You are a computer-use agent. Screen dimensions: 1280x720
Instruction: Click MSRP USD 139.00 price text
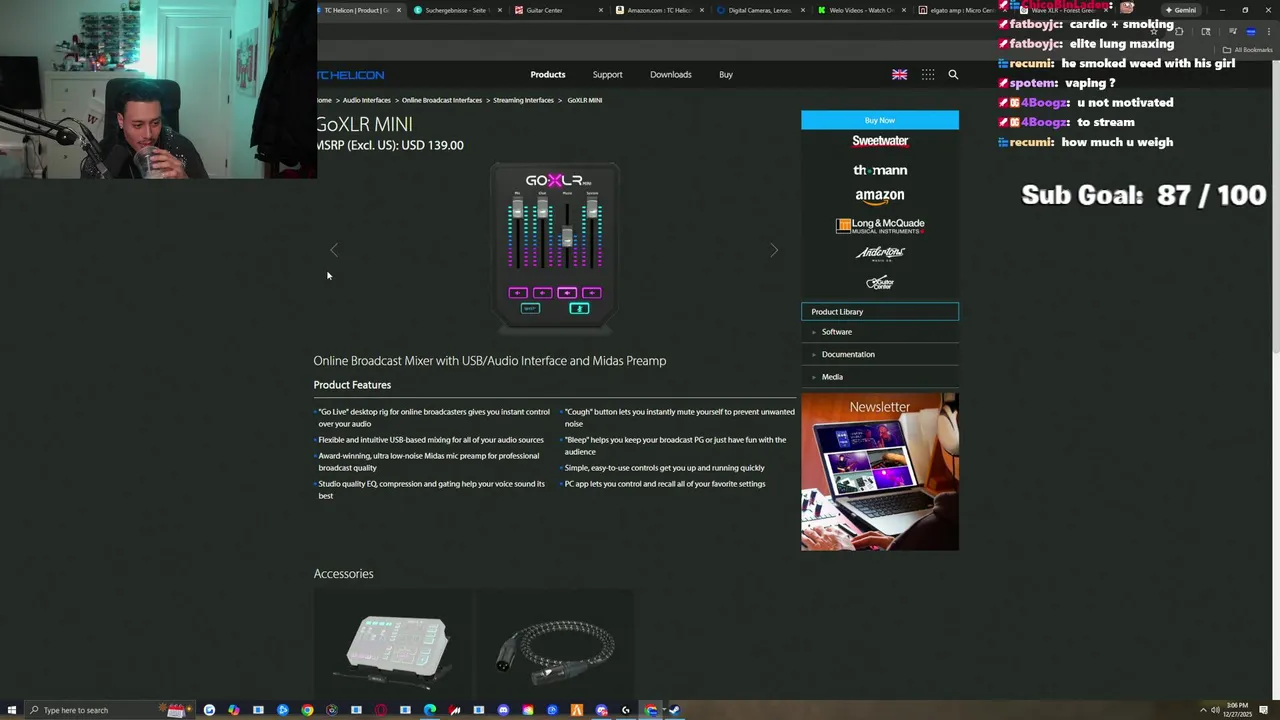[390, 145]
